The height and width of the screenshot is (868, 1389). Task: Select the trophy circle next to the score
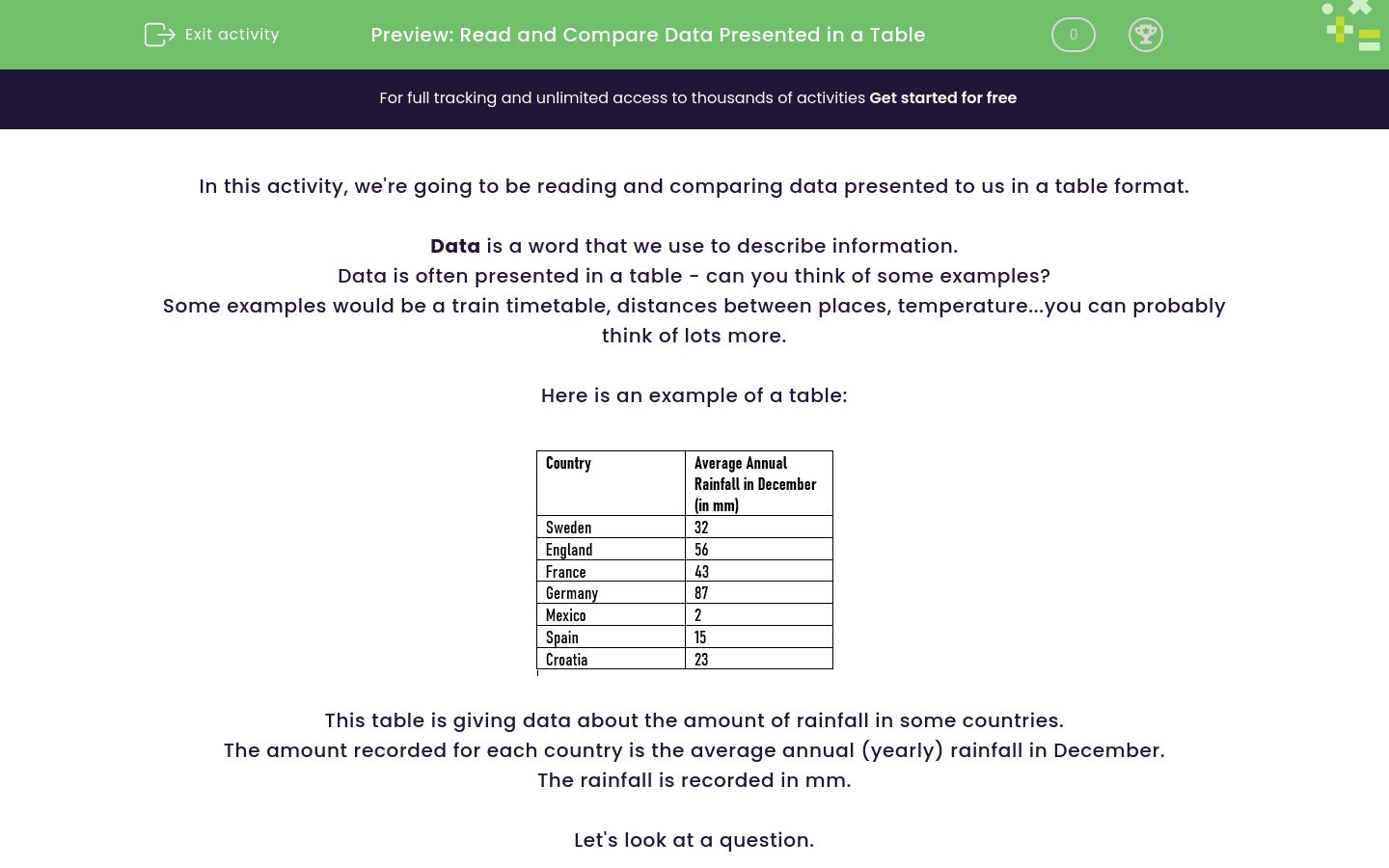pos(1146,35)
